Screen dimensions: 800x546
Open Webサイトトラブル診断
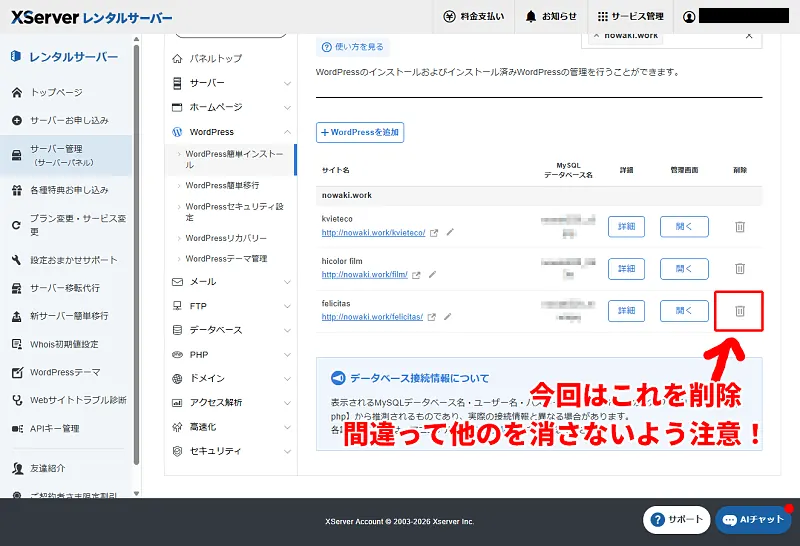click(x=69, y=400)
